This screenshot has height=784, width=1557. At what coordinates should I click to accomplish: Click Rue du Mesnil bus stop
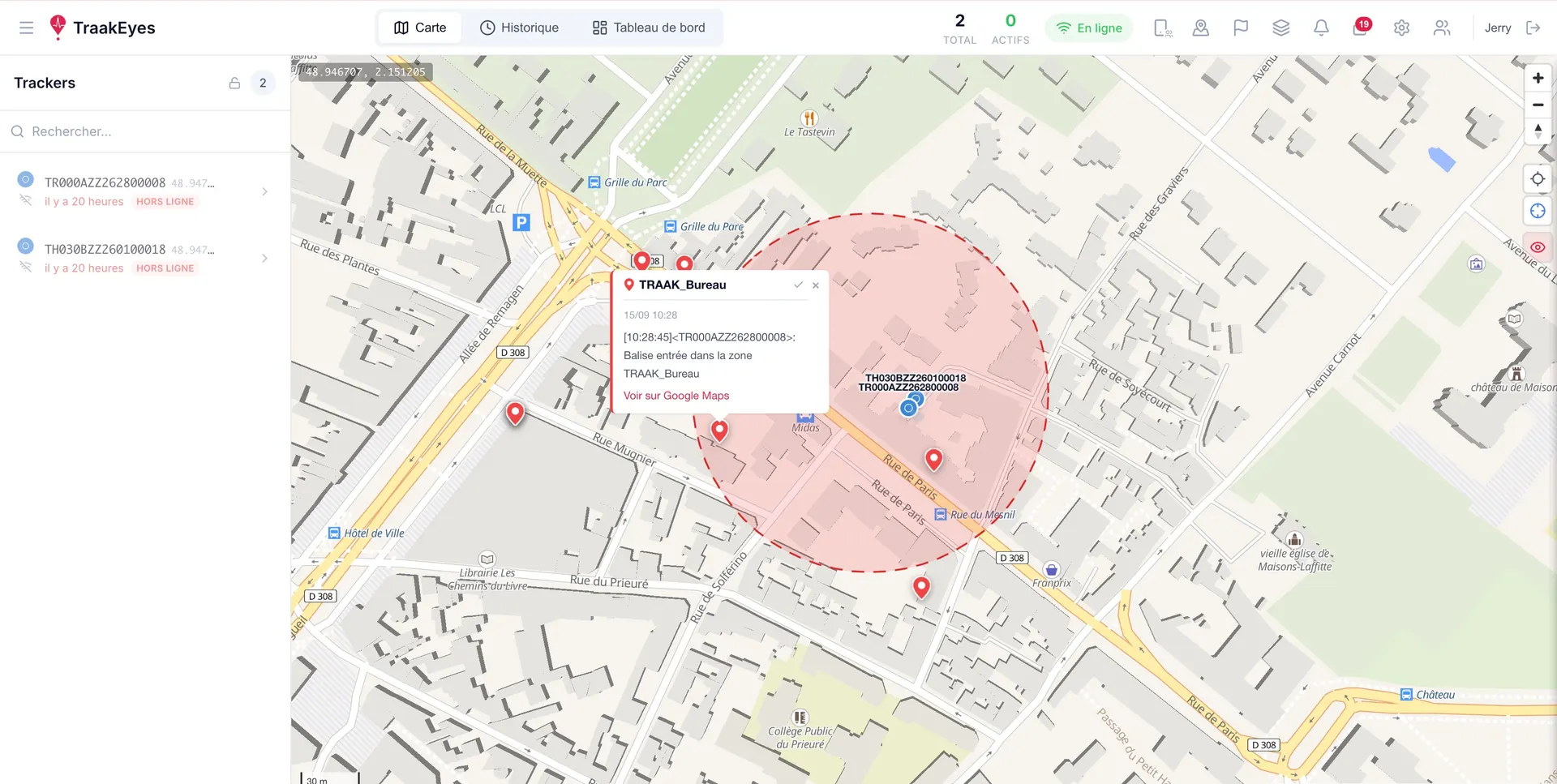point(941,515)
